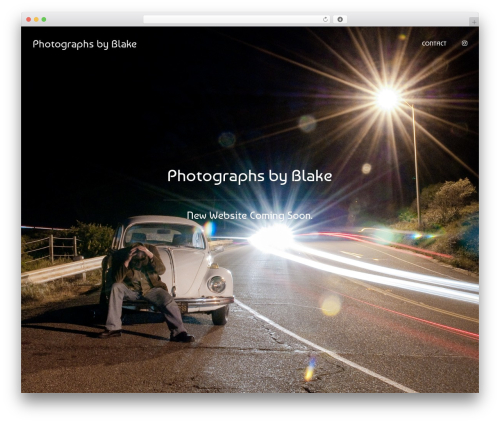Image resolution: width=500 pixels, height=423 pixels.
Task: Click the circular social icon next to CONTACT
Action: tap(465, 43)
